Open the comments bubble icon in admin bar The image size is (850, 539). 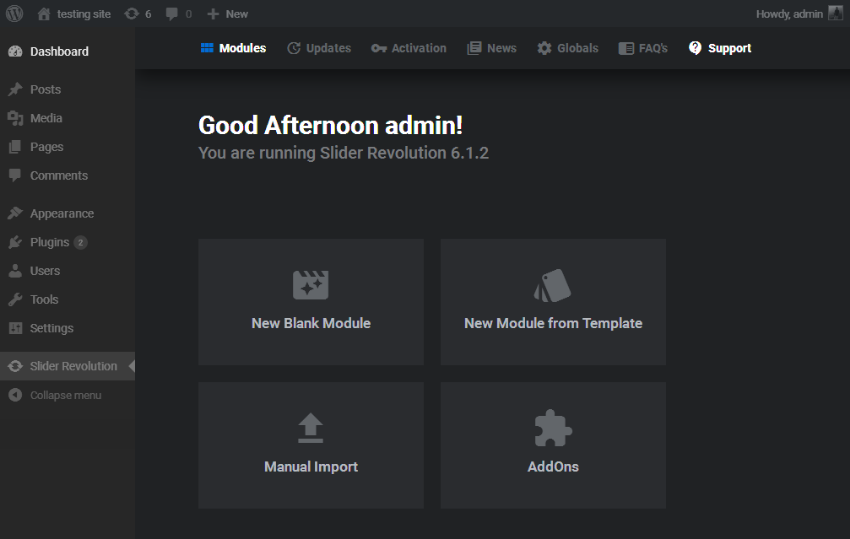tap(172, 14)
